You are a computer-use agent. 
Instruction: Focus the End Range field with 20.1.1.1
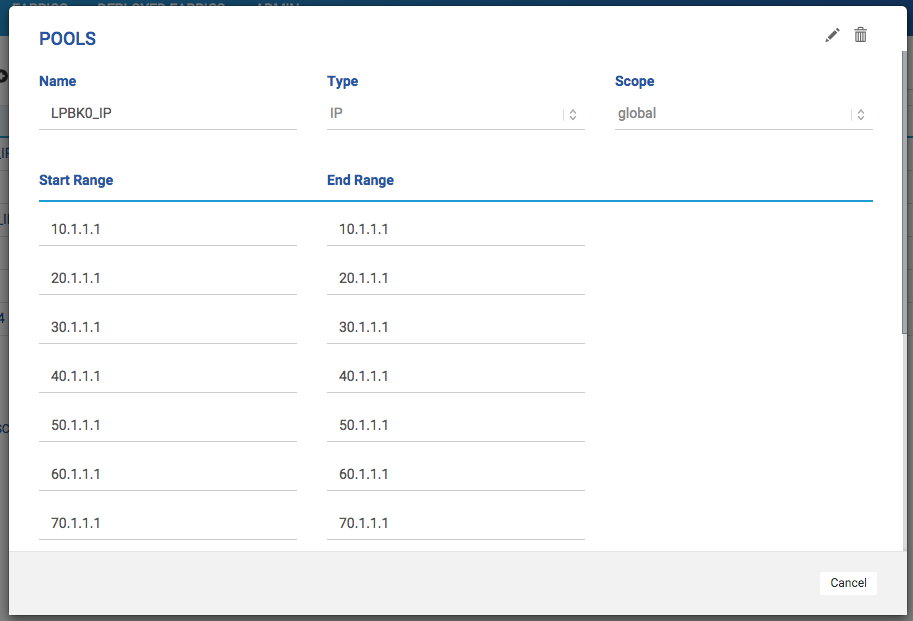pyautogui.click(x=455, y=278)
